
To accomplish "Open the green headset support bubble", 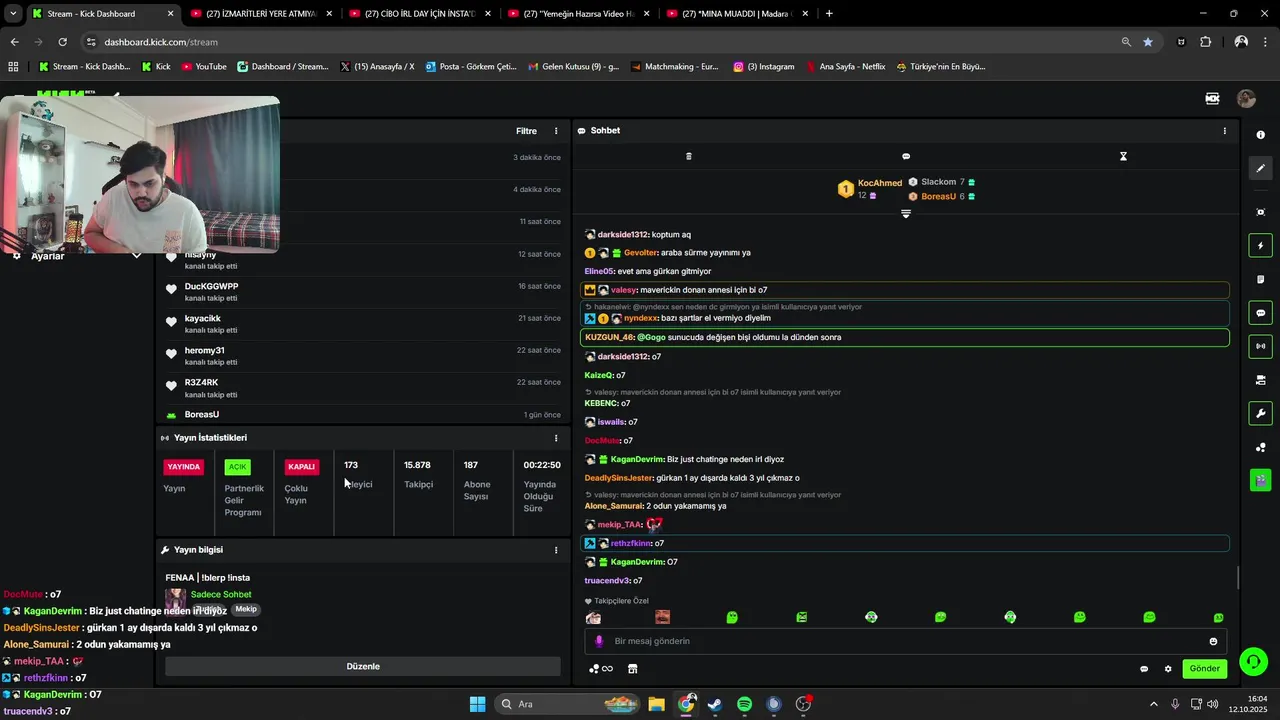I will coord(1253,661).
